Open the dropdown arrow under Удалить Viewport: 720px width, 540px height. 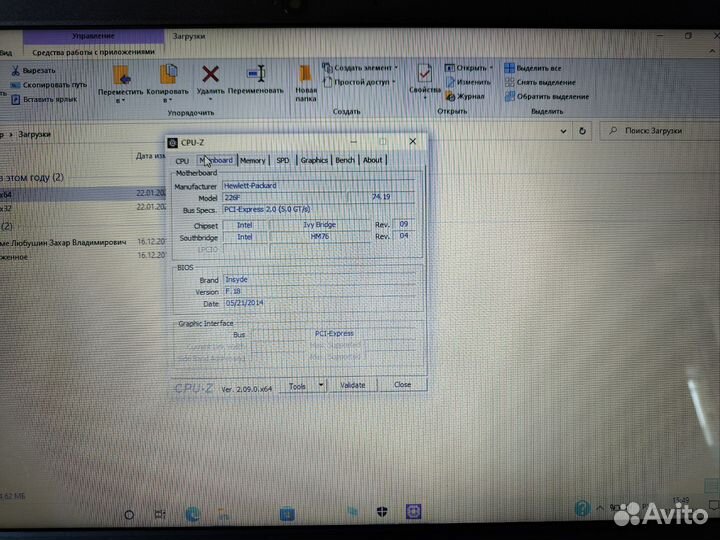210,99
